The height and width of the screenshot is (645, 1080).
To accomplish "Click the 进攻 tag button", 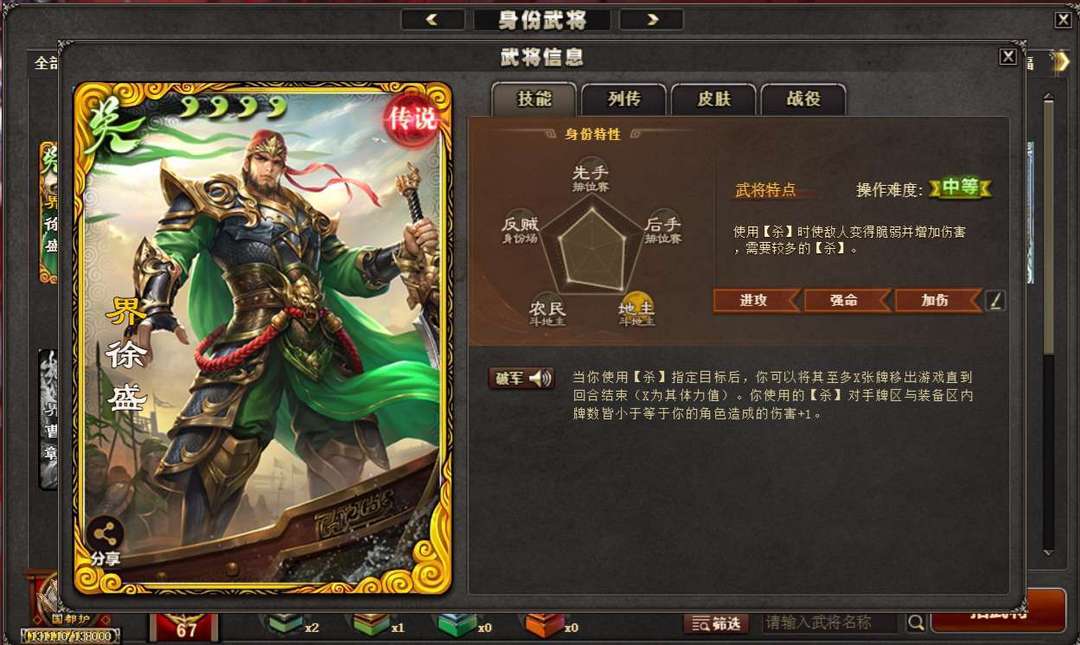I will point(756,300).
